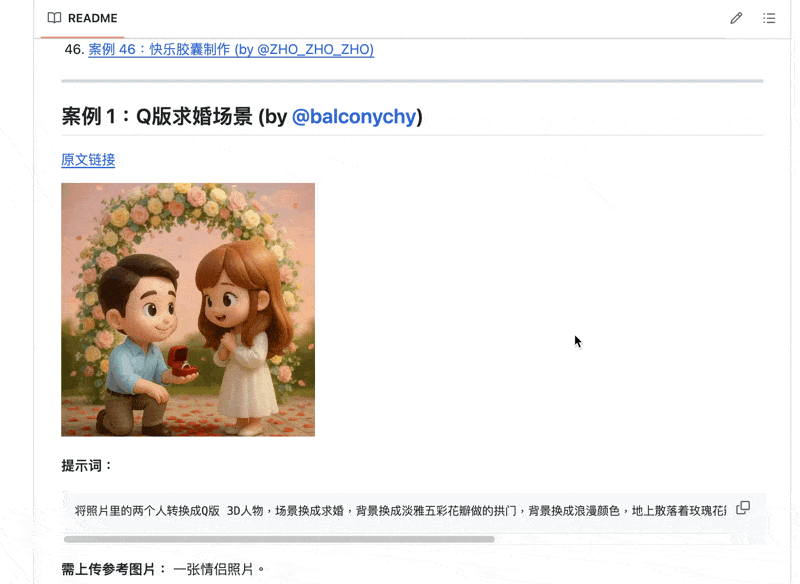Open the outline list icon
Screen dimensions: 800x584
[769, 18]
